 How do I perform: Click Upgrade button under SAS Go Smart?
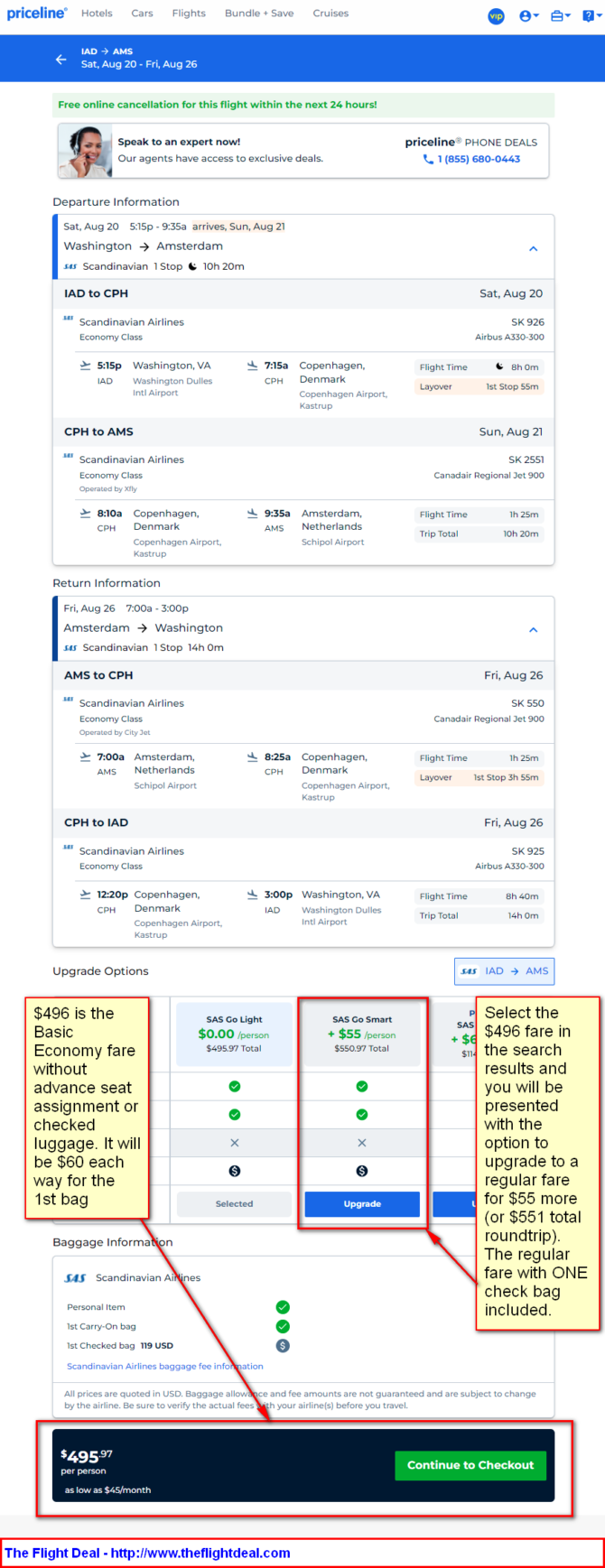(362, 1203)
